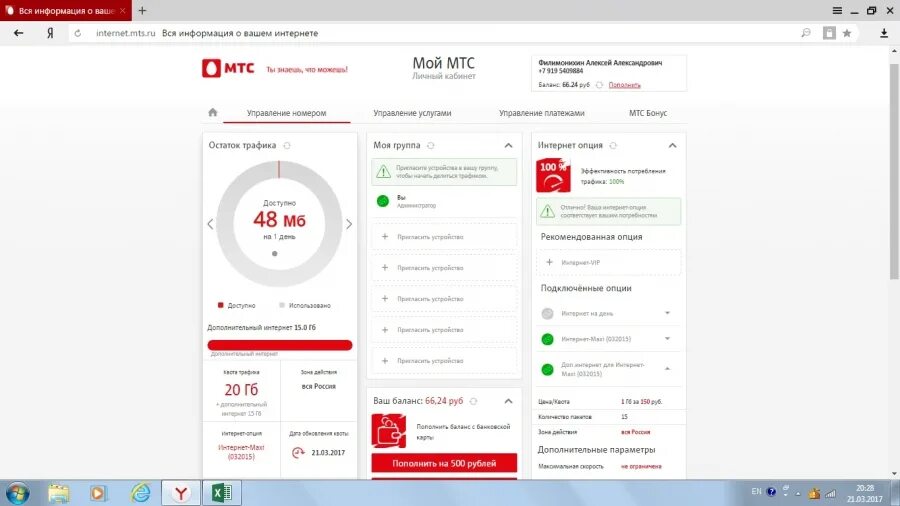The height and width of the screenshot is (506, 900).
Task: Refresh the Моя группа panel
Action: pos(430,146)
